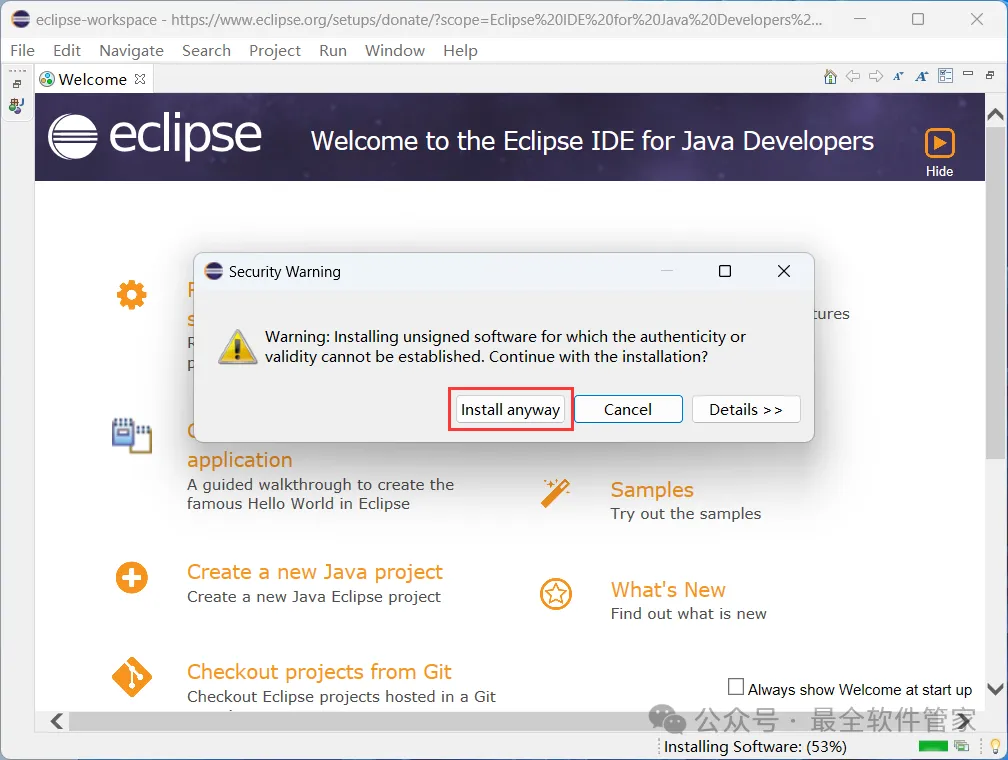Navigate forward with the right arrow icon
The image size is (1008, 760).
[x=876, y=77]
